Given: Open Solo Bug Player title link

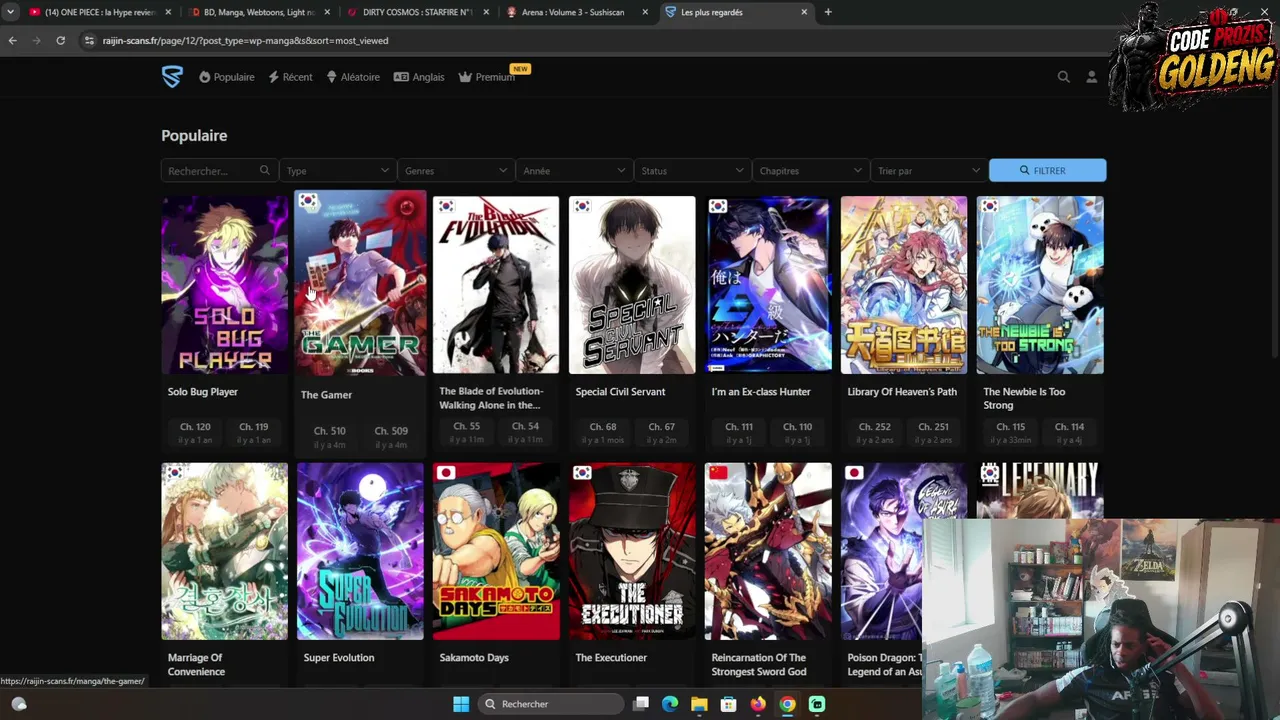Looking at the screenshot, I should point(203,392).
